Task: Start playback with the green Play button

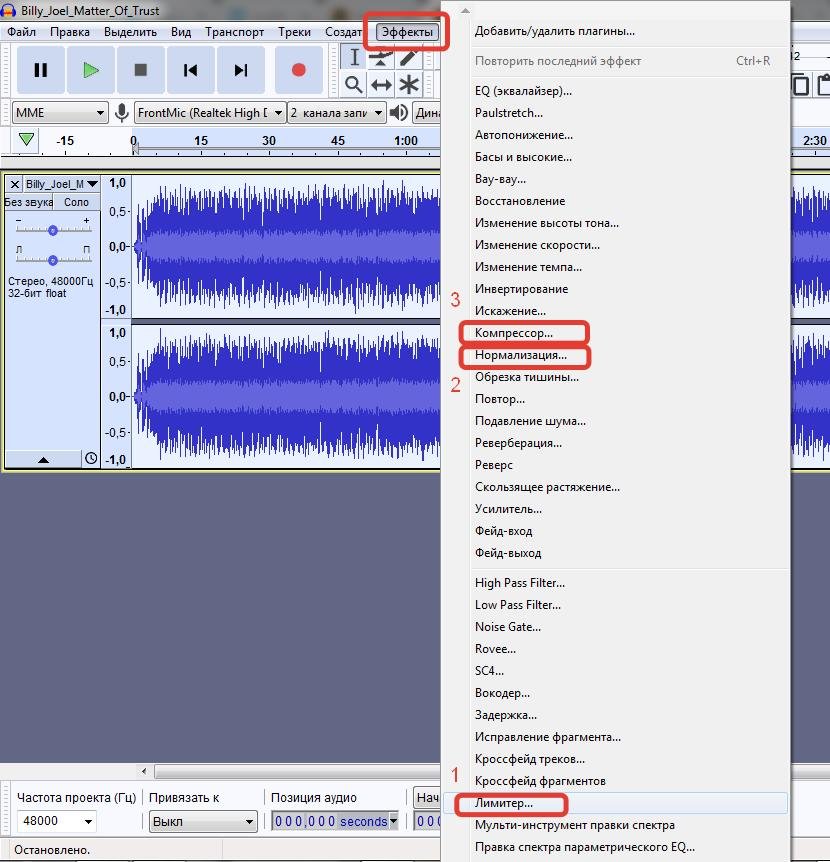Action: tap(91, 70)
